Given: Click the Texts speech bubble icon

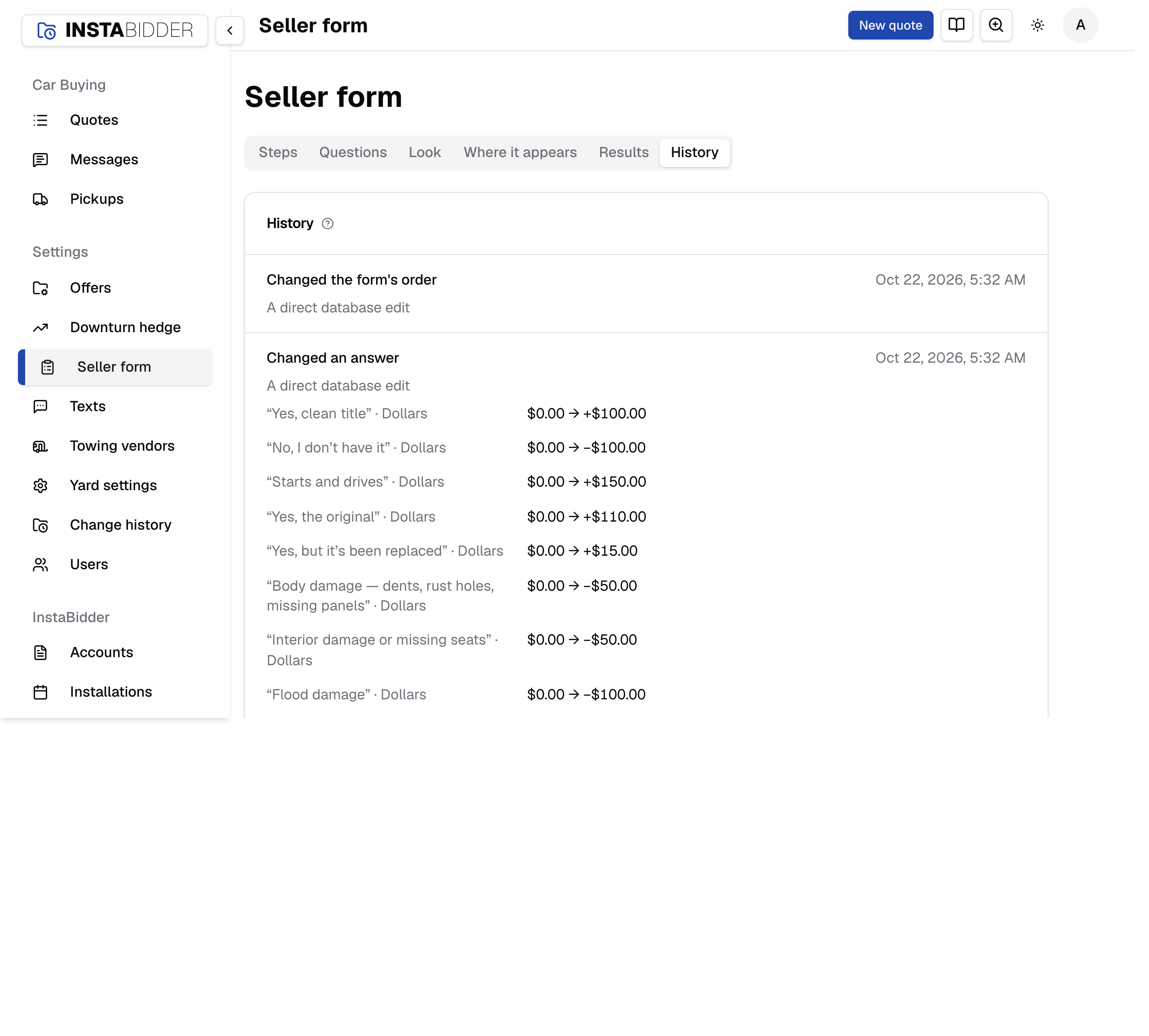Looking at the screenshot, I should pyautogui.click(x=40, y=406).
